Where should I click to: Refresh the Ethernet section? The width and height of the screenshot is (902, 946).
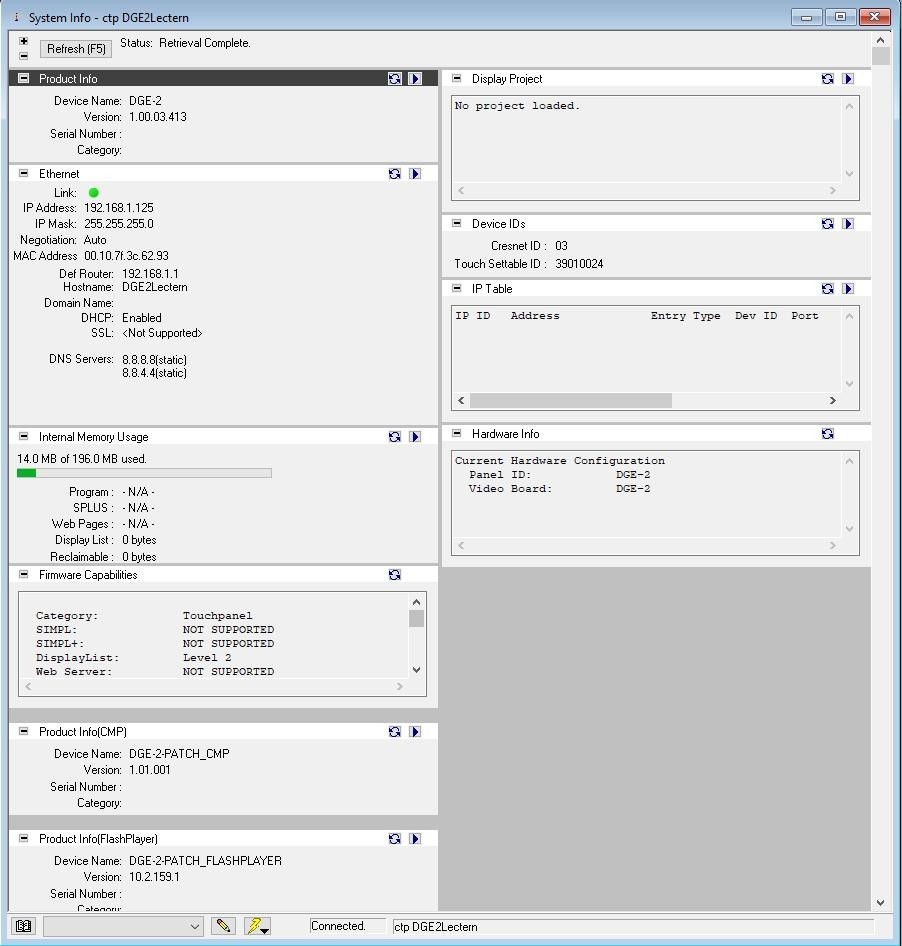(395, 174)
